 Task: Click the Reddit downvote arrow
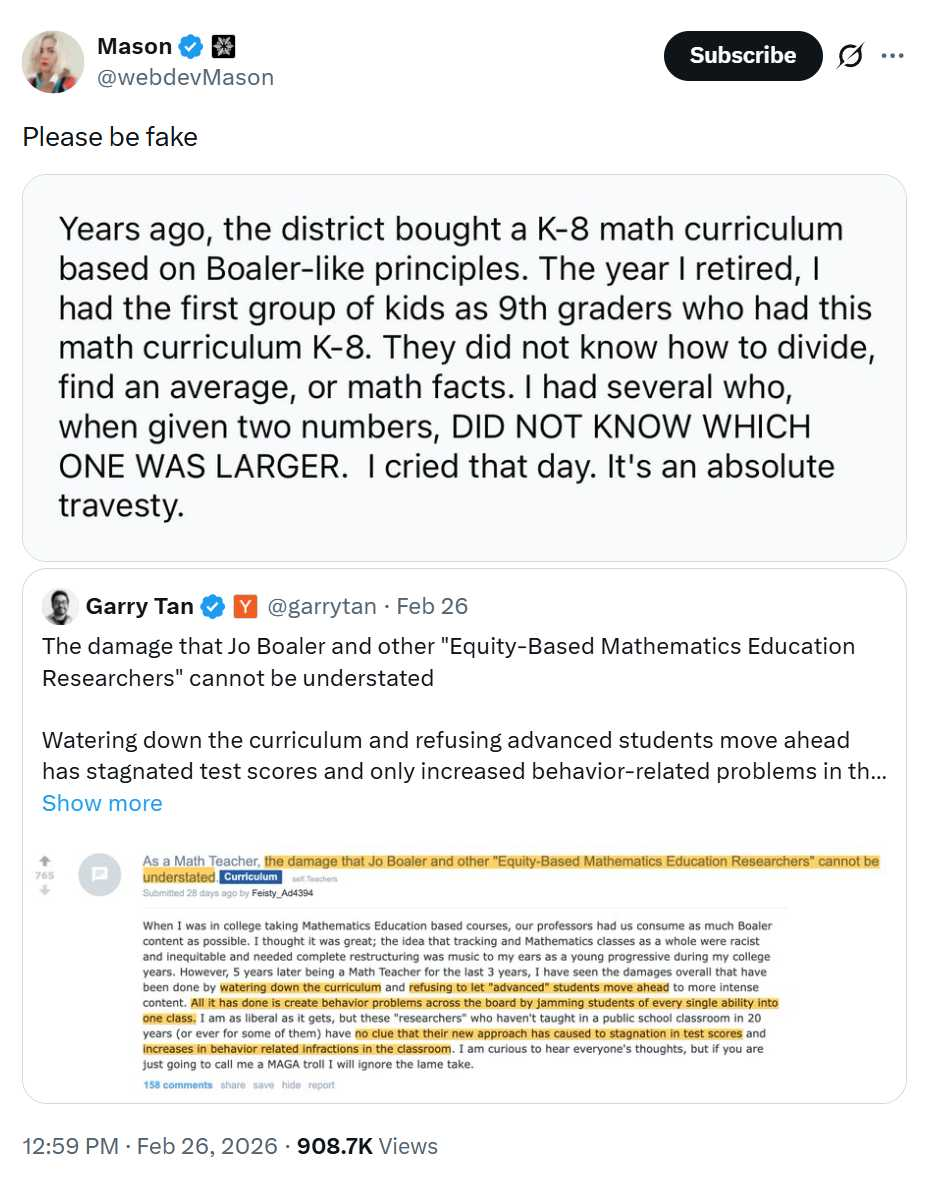coord(43,890)
